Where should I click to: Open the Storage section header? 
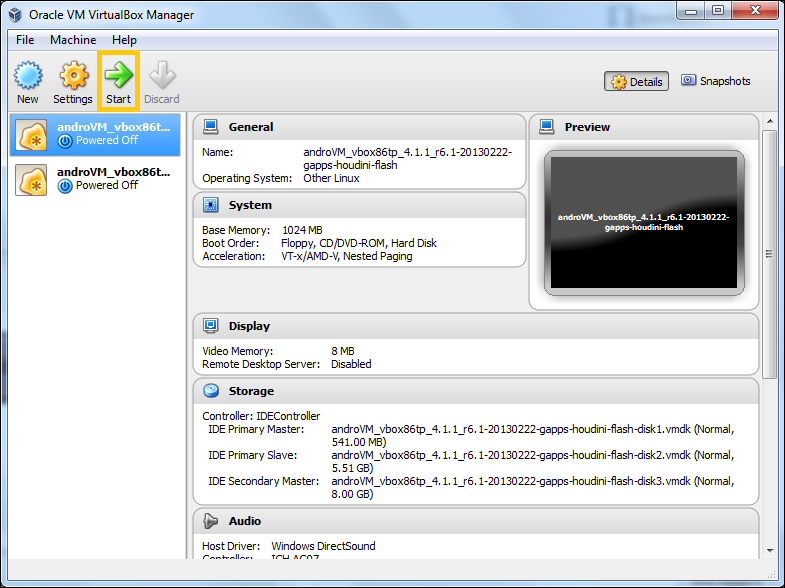click(x=476, y=391)
